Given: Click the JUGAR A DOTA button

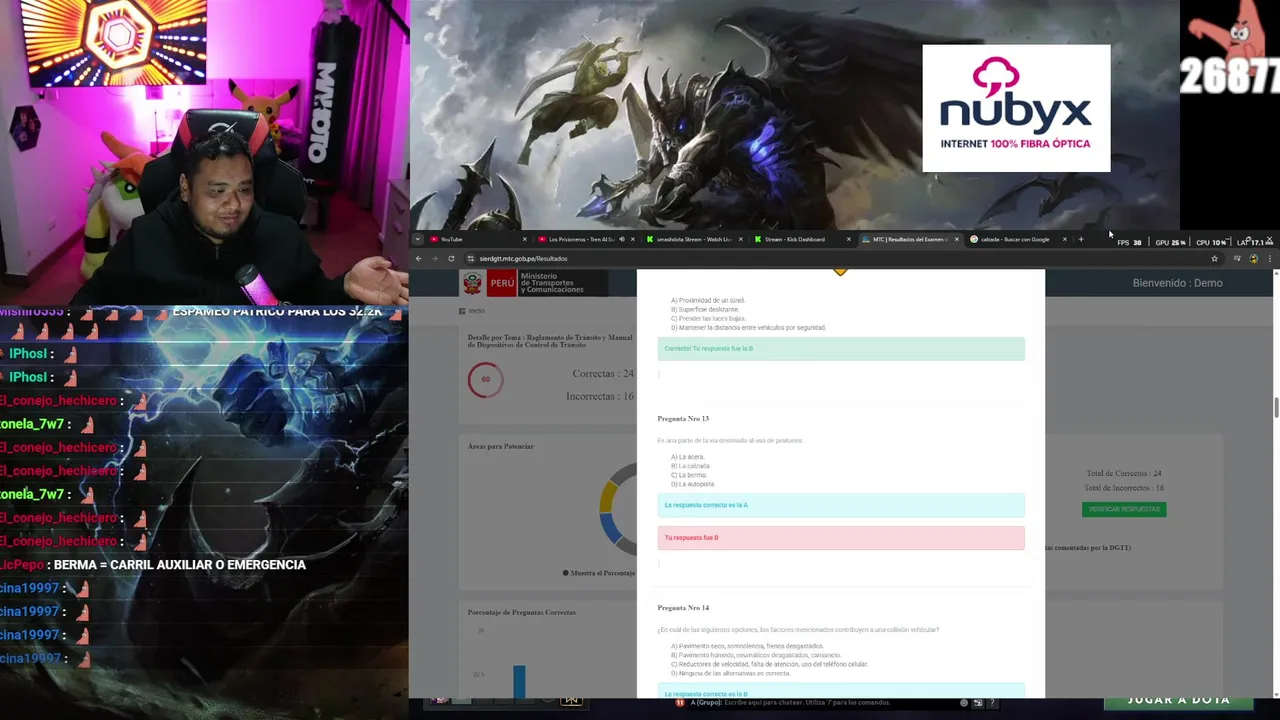Looking at the screenshot, I should tap(1178, 701).
